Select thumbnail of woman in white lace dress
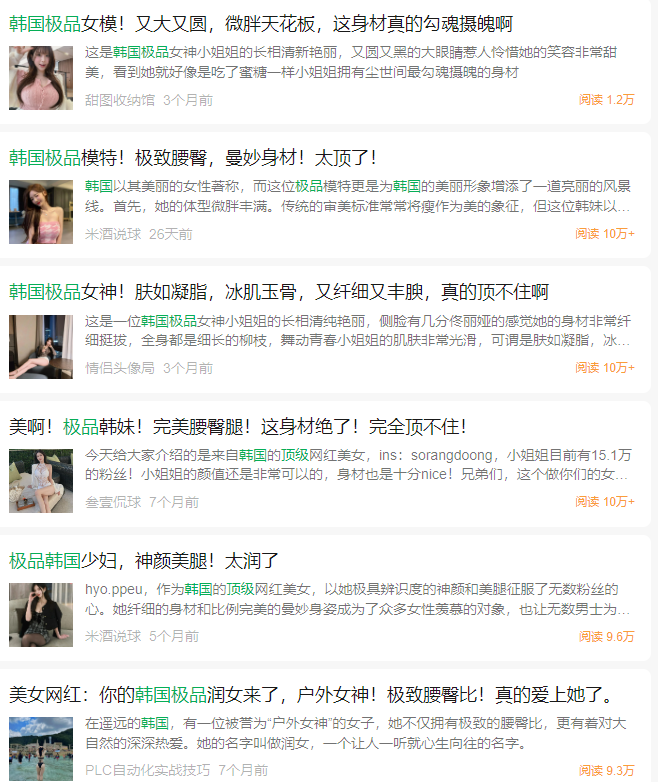 (41, 481)
